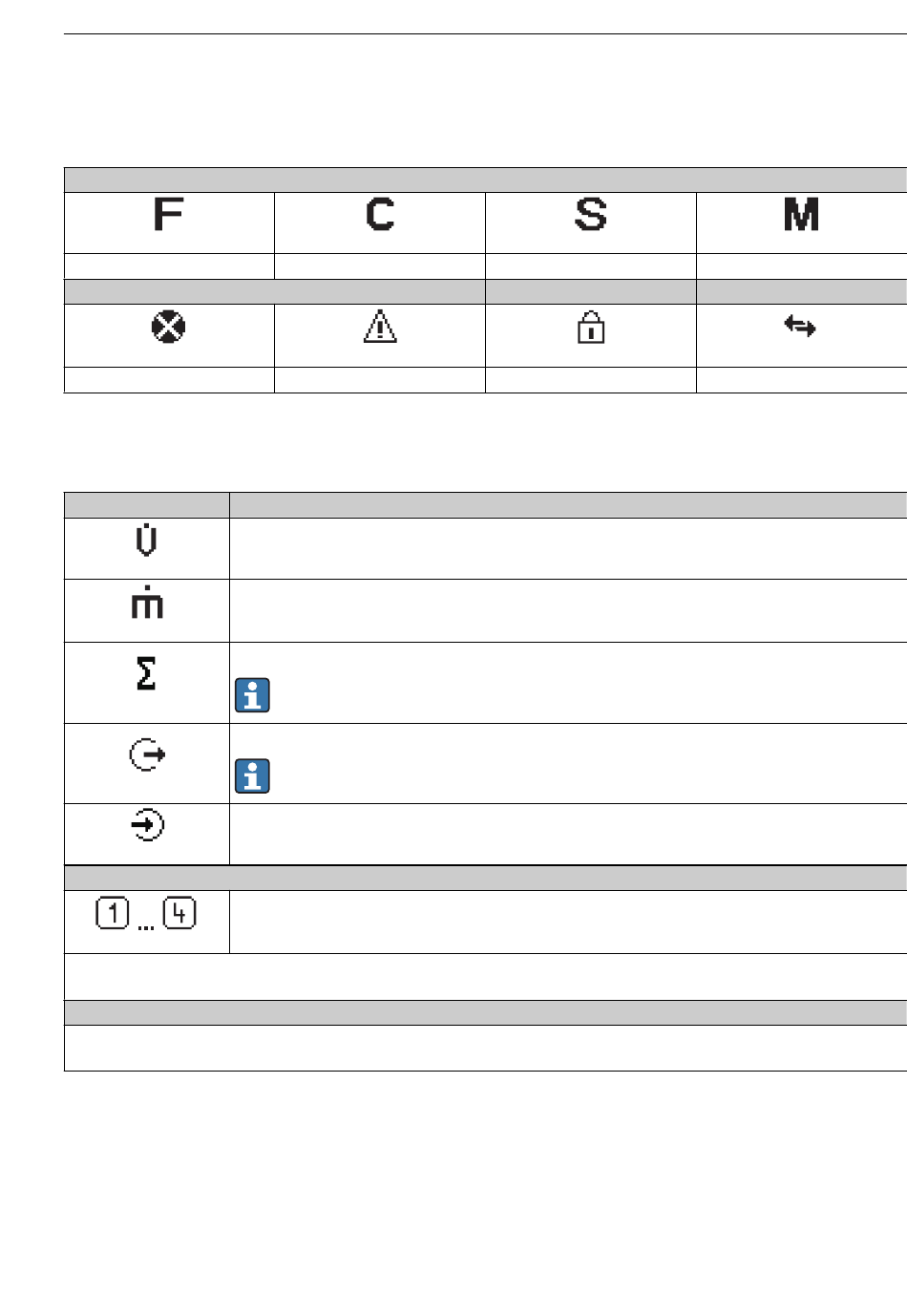Viewport: 907px width, 1316px height.
Task: Click the warning triangle icon
Action: pos(380,327)
